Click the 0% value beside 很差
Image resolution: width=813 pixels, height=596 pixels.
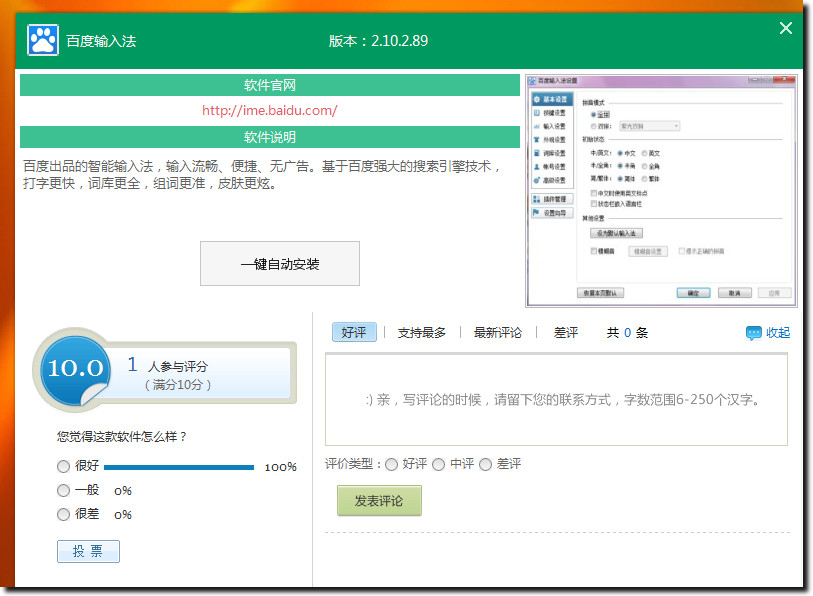click(x=123, y=515)
